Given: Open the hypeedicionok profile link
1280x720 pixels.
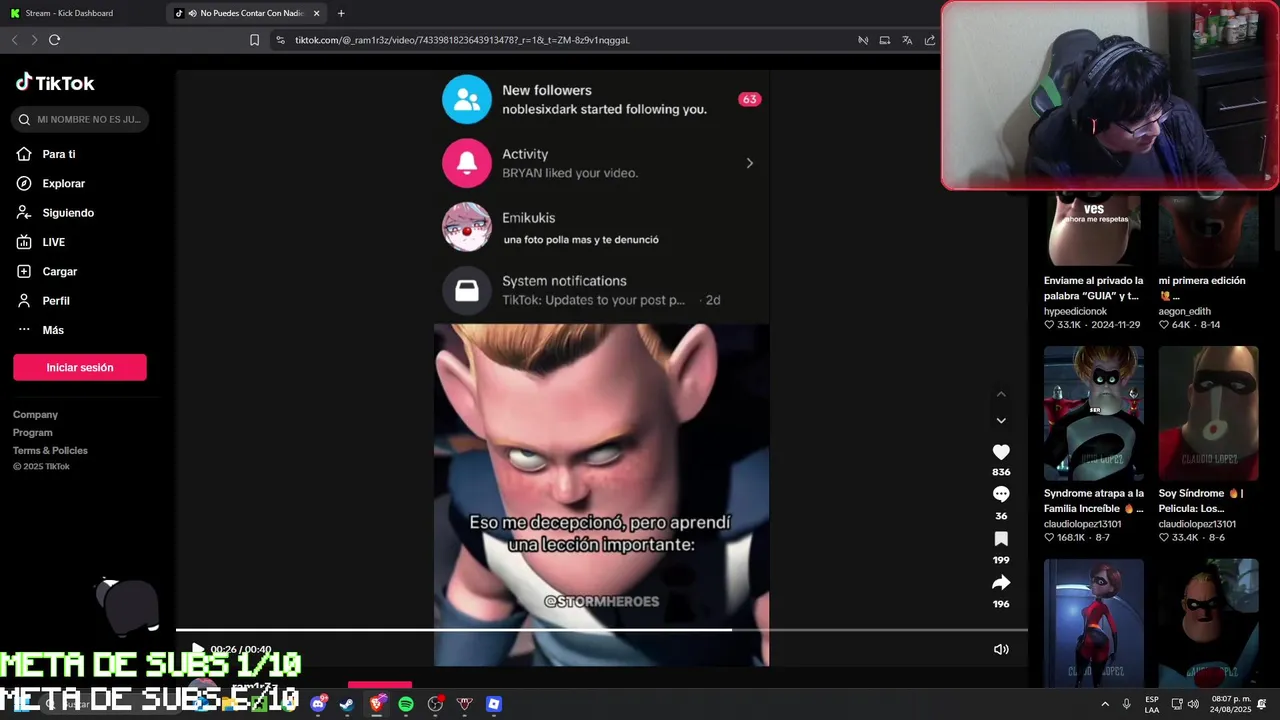Looking at the screenshot, I should click(x=1076, y=311).
